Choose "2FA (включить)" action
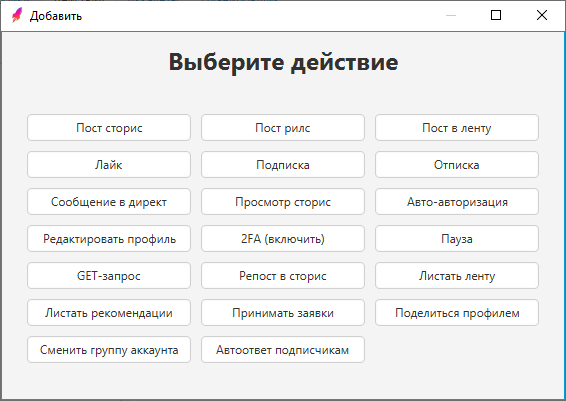The image size is (566, 401). (283, 239)
